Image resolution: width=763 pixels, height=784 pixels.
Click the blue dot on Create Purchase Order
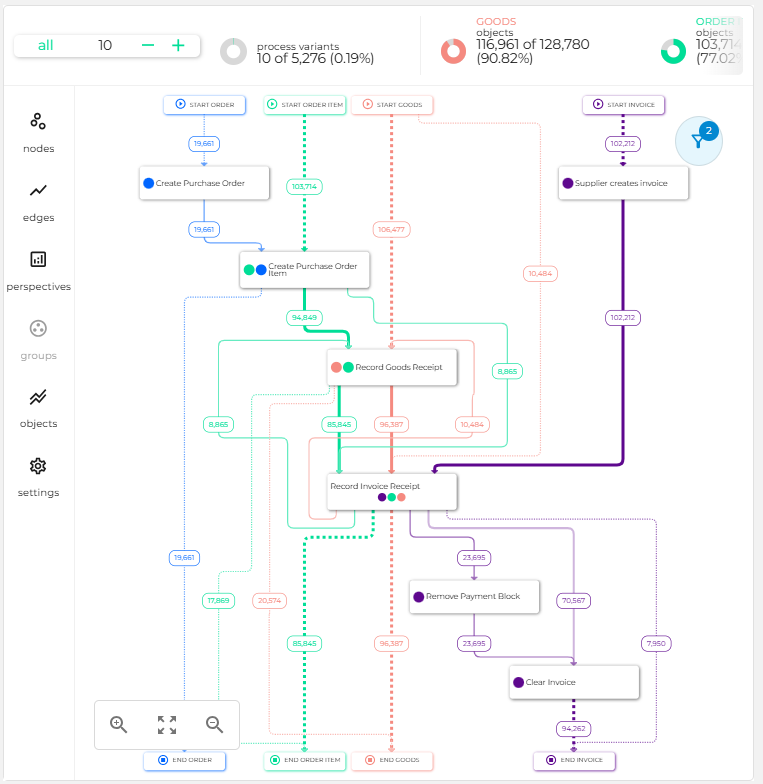tap(148, 183)
